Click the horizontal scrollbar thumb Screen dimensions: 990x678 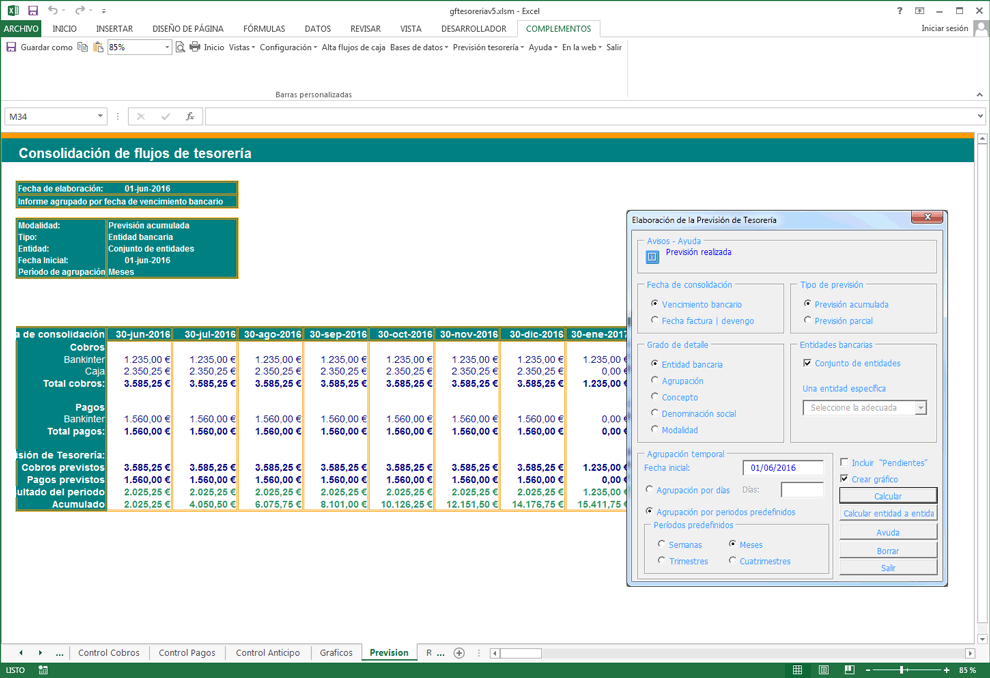[522, 653]
